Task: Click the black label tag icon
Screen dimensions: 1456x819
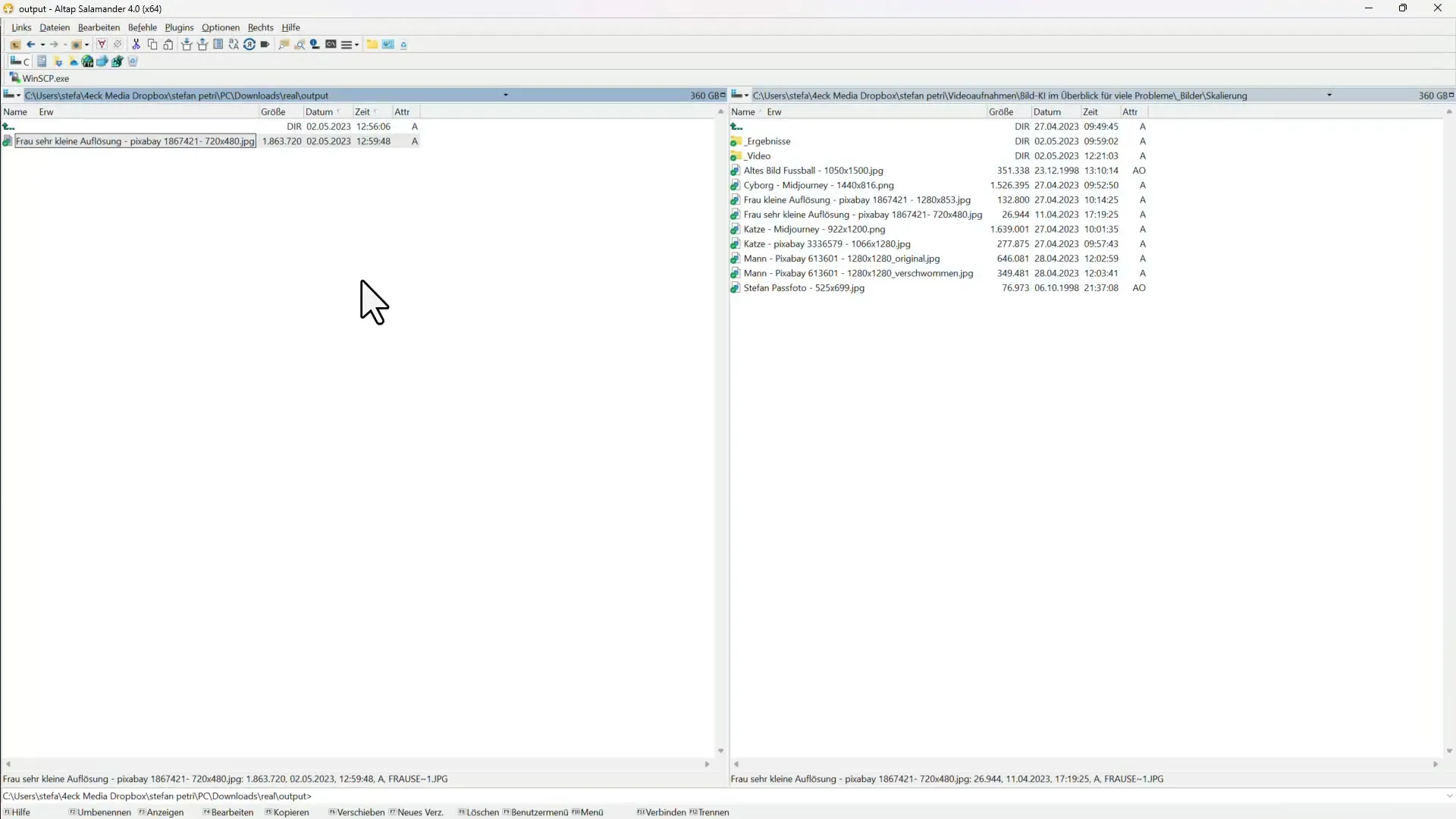Action: [265, 45]
